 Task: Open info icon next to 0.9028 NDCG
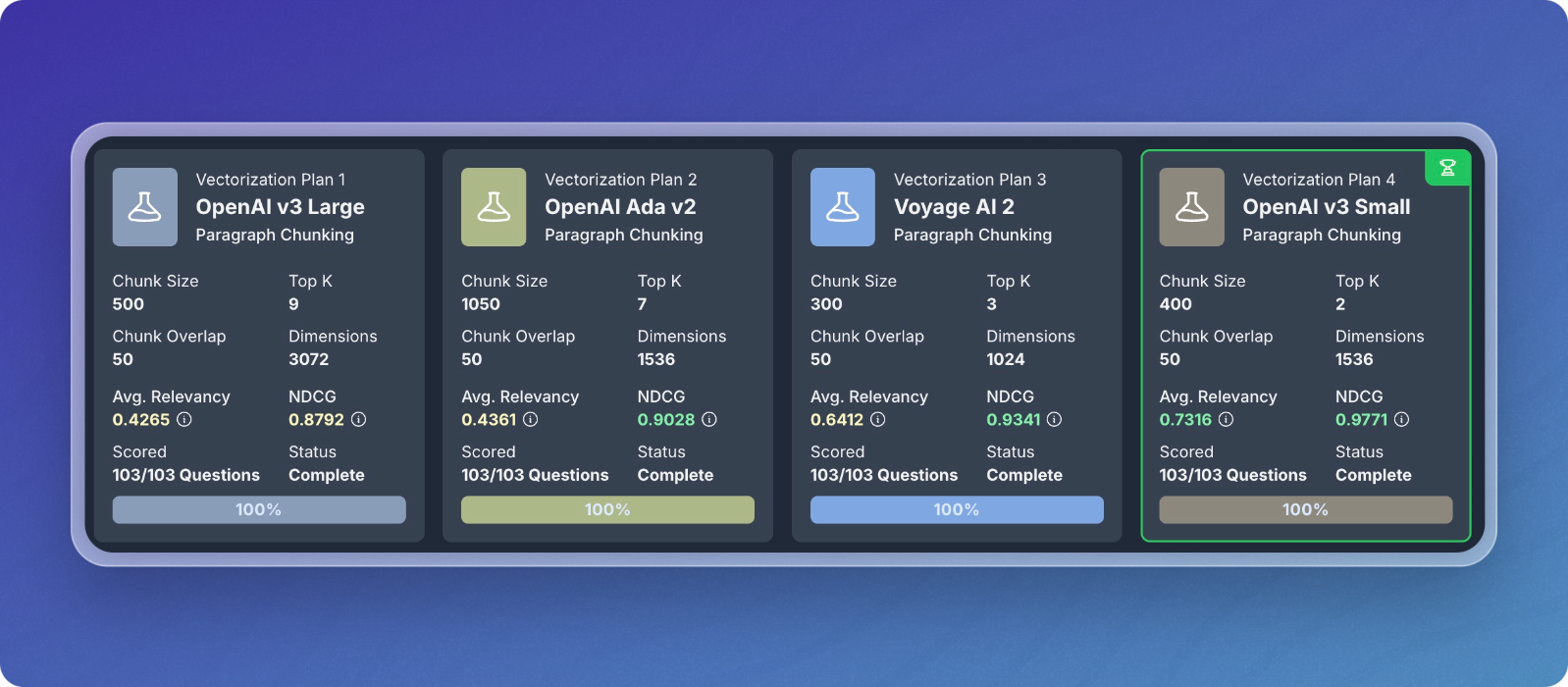point(709,419)
